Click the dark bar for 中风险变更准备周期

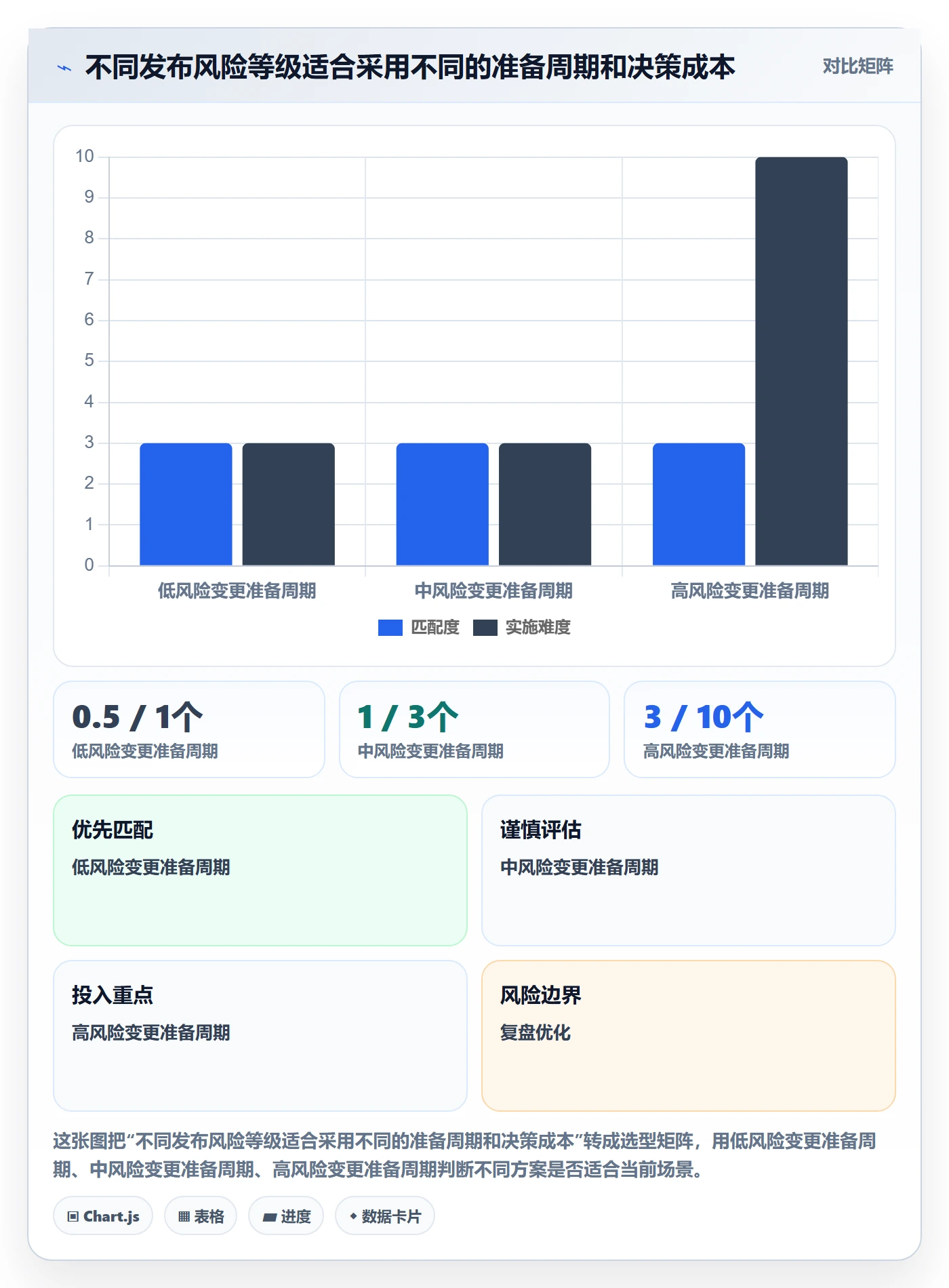point(545,504)
